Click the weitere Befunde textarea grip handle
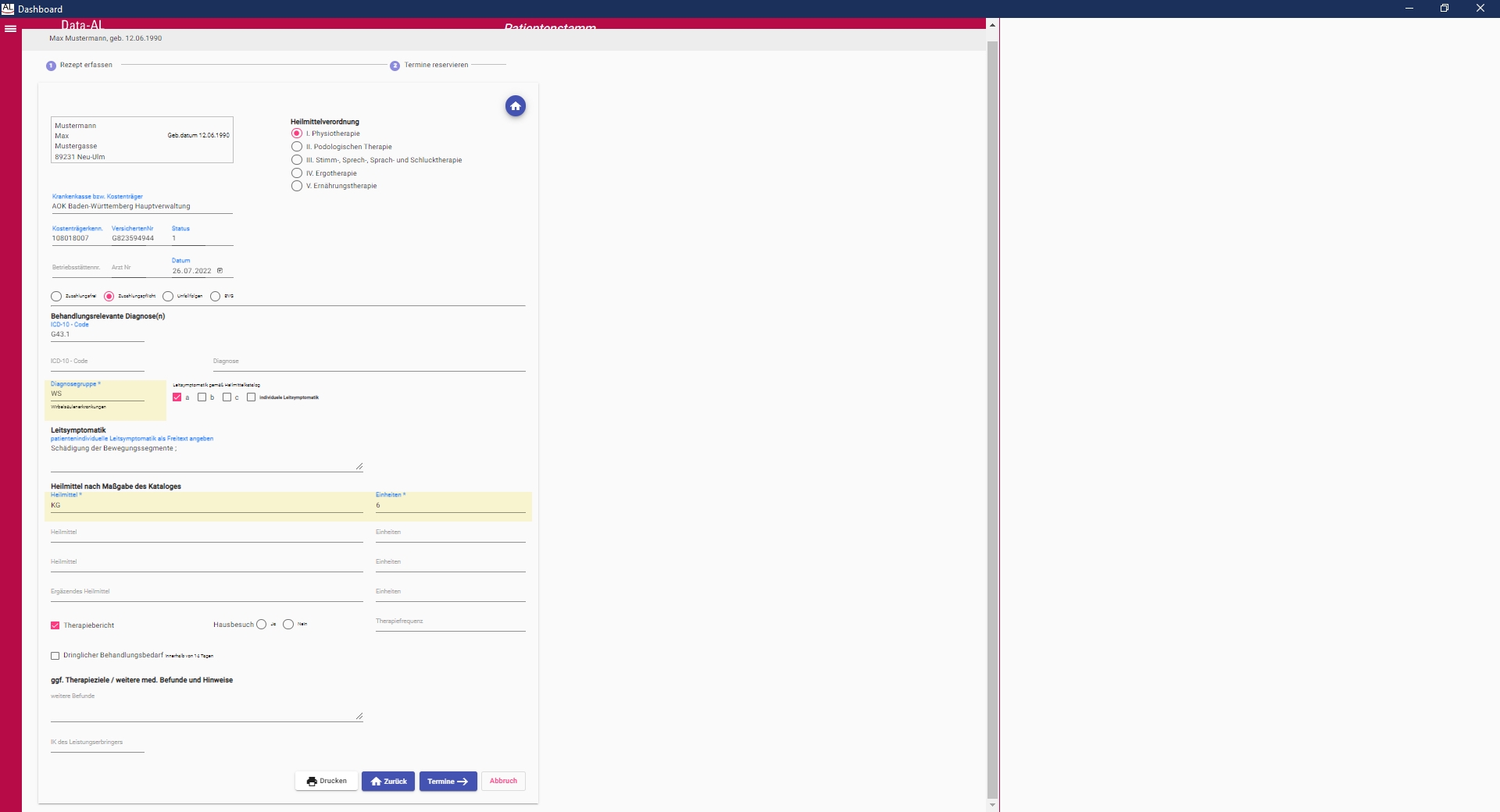This screenshot has width=1500, height=812. (359, 716)
